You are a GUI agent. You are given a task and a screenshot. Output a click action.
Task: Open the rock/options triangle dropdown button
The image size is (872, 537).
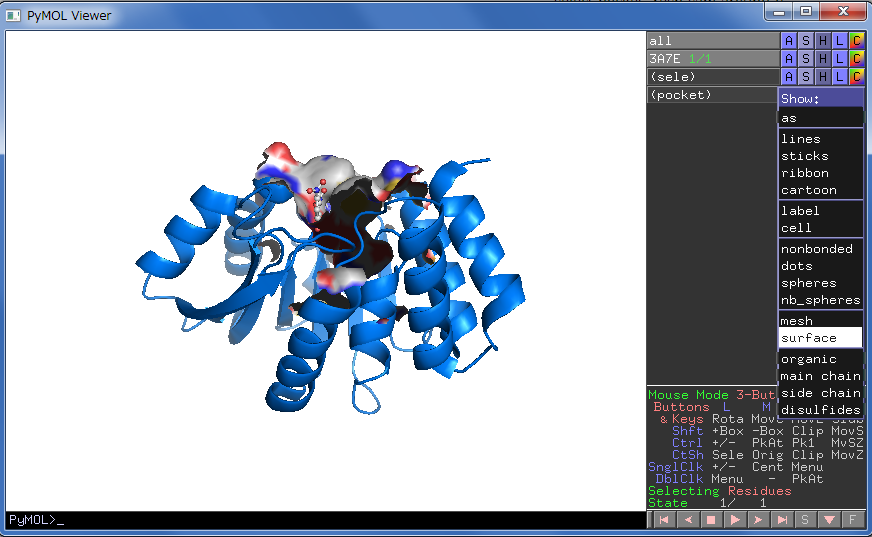click(x=829, y=520)
